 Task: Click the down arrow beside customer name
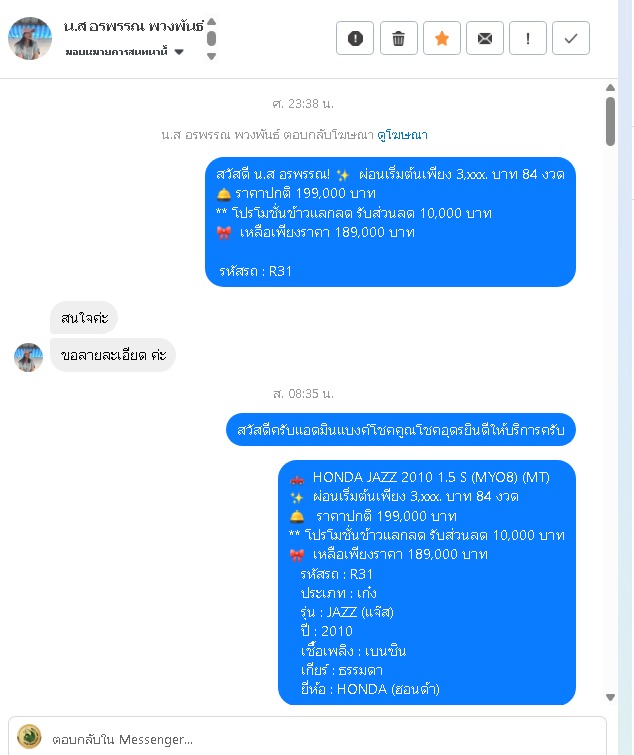pyautogui.click(x=211, y=56)
